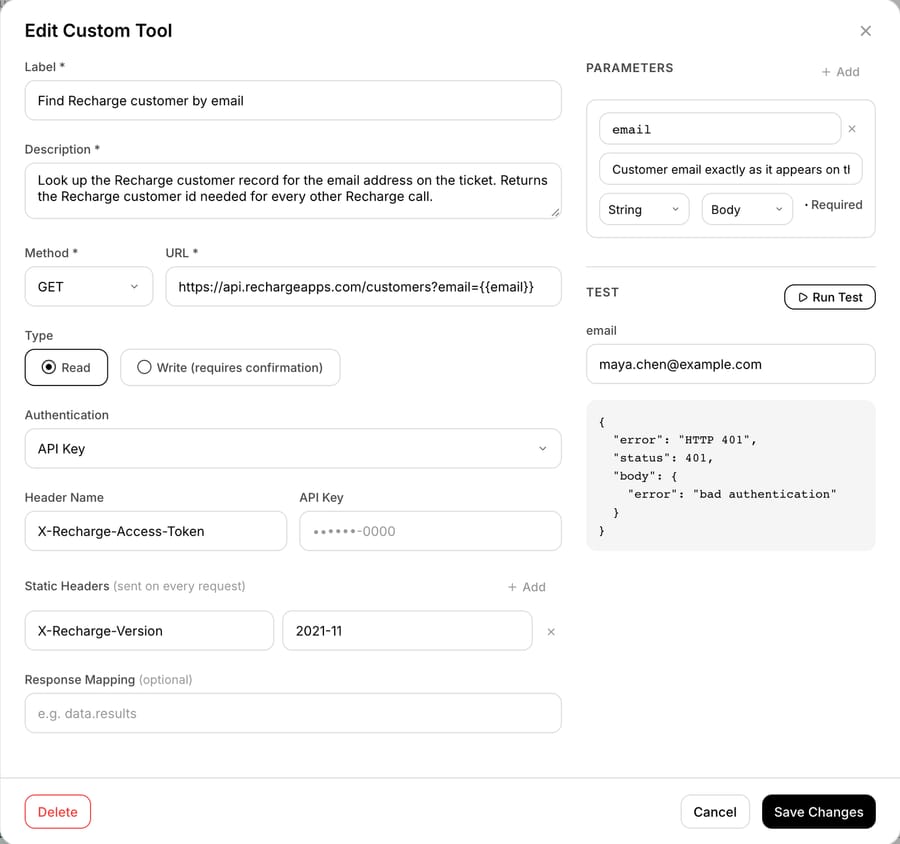Click the test email input maya.chen@example.com

pyautogui.click(x=730, y=364)
